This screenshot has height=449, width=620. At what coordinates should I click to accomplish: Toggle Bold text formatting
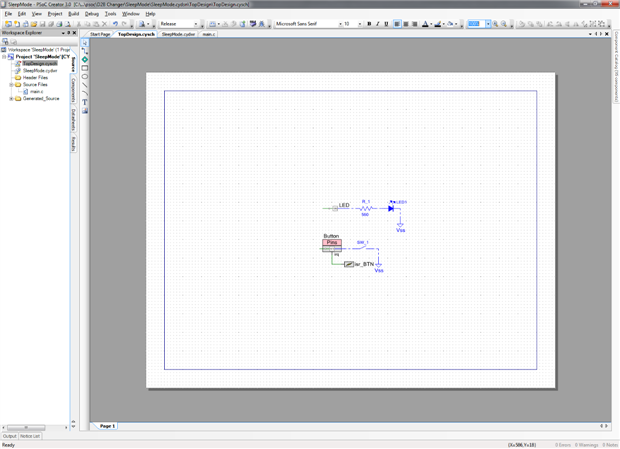(369, 24)
